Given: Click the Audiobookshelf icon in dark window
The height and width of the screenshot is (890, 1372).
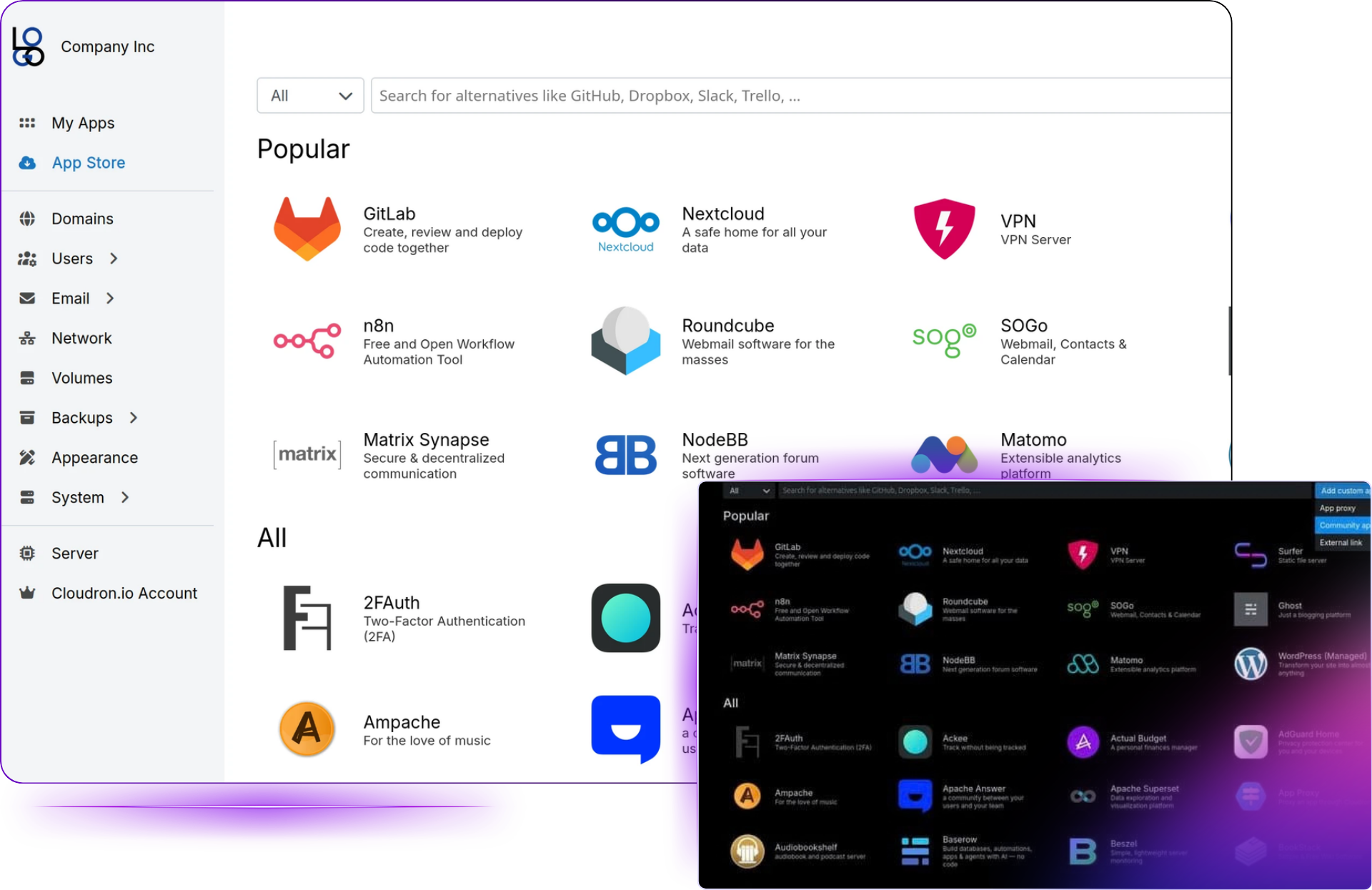Looking at the screenshot, I should pyautogui.click(x=747, y=851).
